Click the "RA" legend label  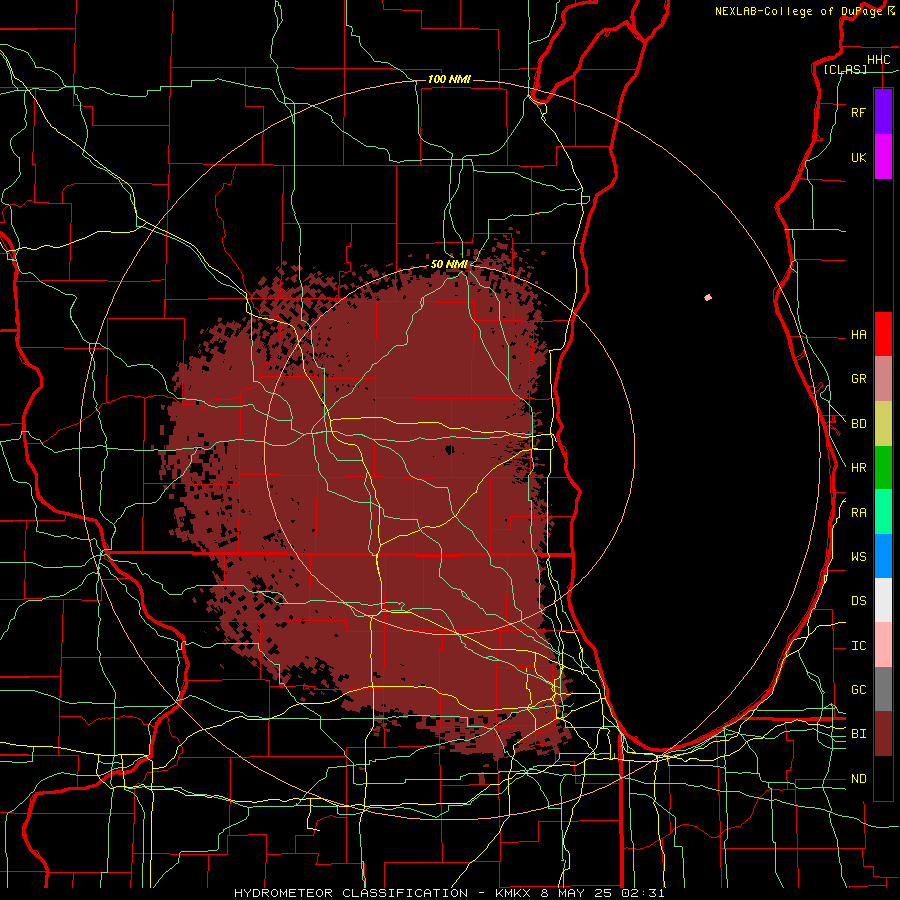point(858,513)
